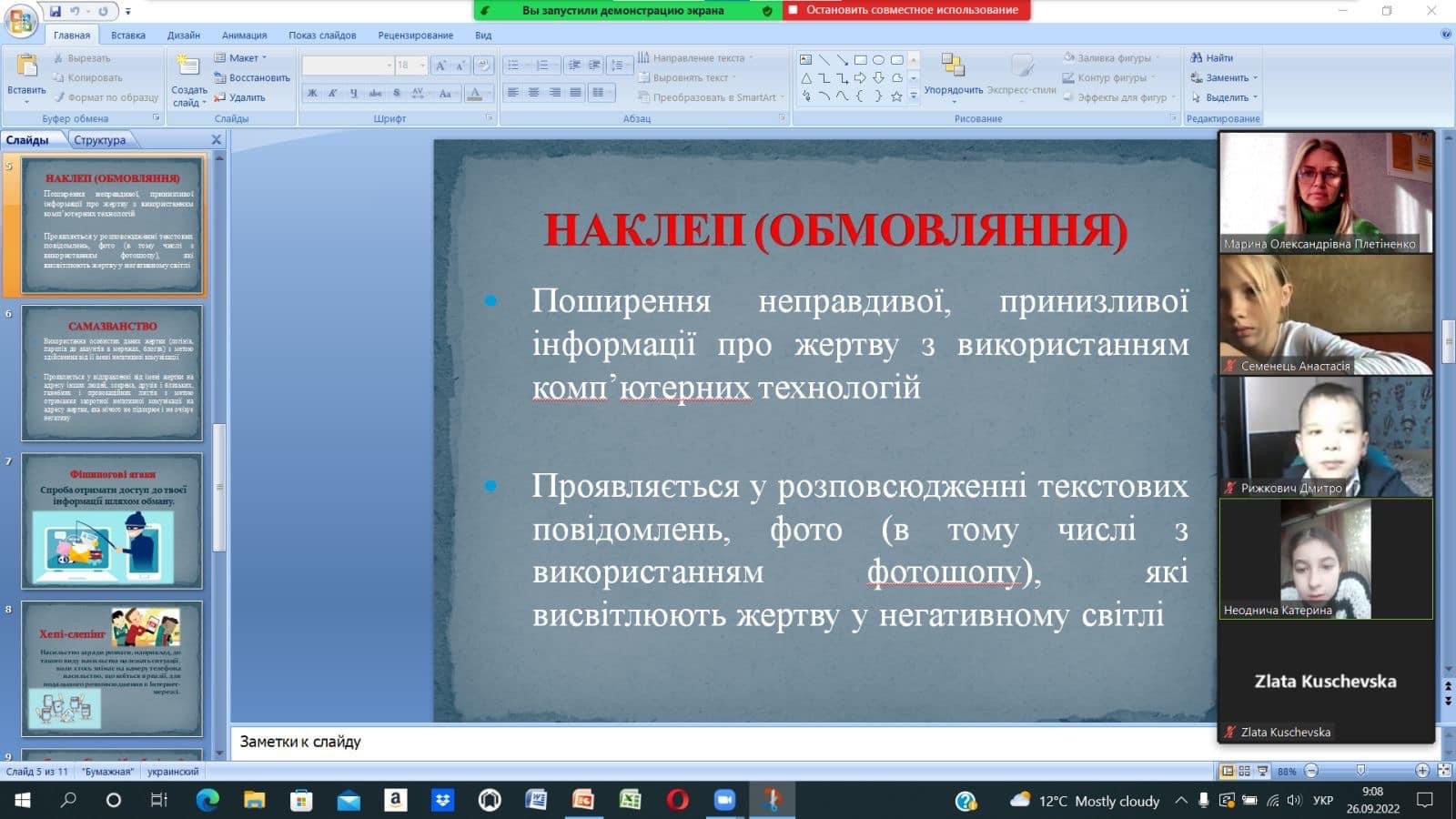This screenshot has height=819, width=1456.
Task: Open the font color dropdown arrow
Action: click(x=490, y=93)
